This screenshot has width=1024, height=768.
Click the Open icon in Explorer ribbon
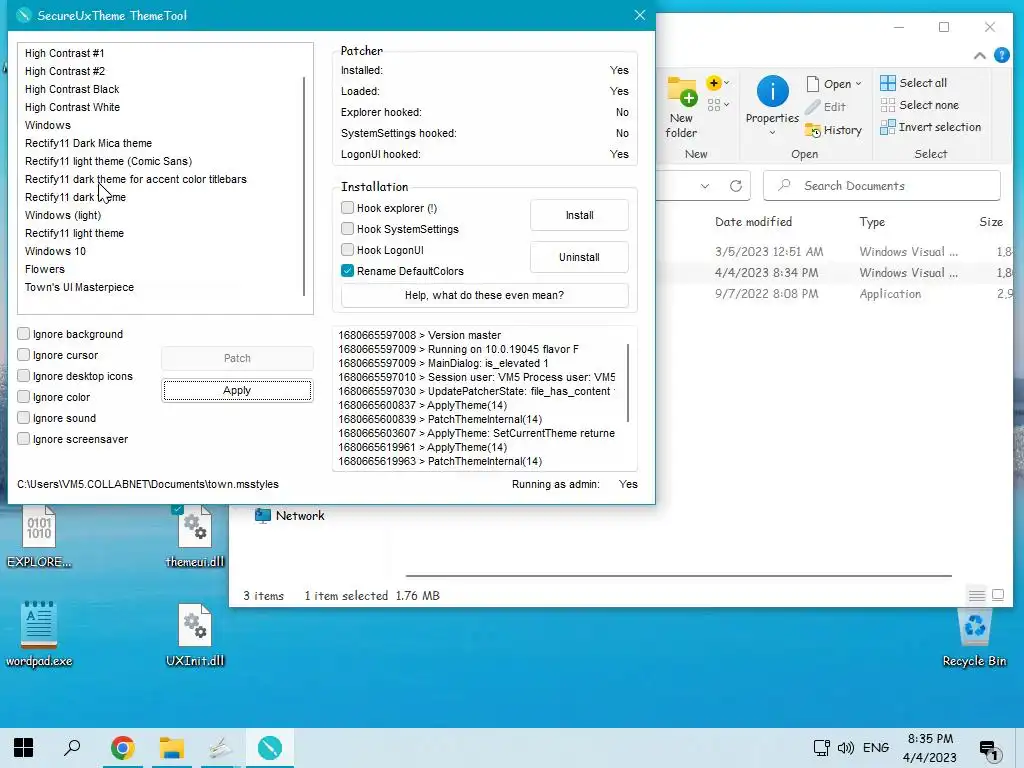tap(813, 84)
